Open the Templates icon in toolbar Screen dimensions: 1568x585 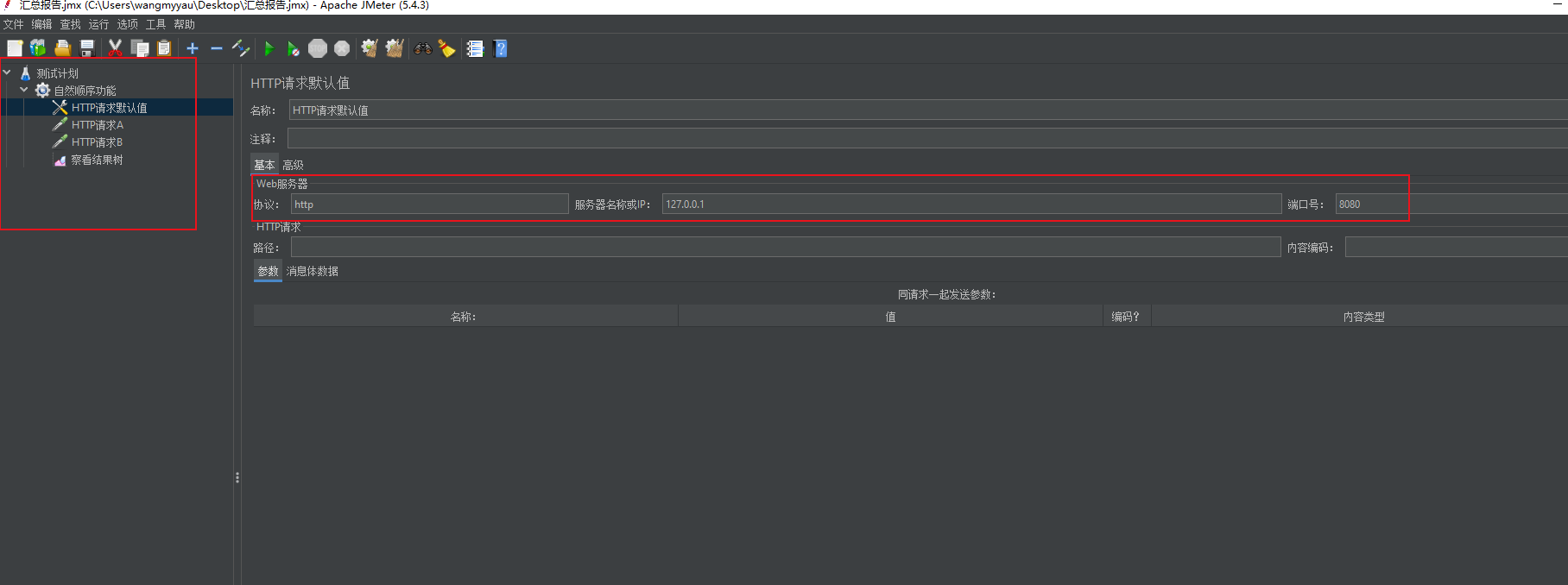pyautogui.click(x=38, y=48)
